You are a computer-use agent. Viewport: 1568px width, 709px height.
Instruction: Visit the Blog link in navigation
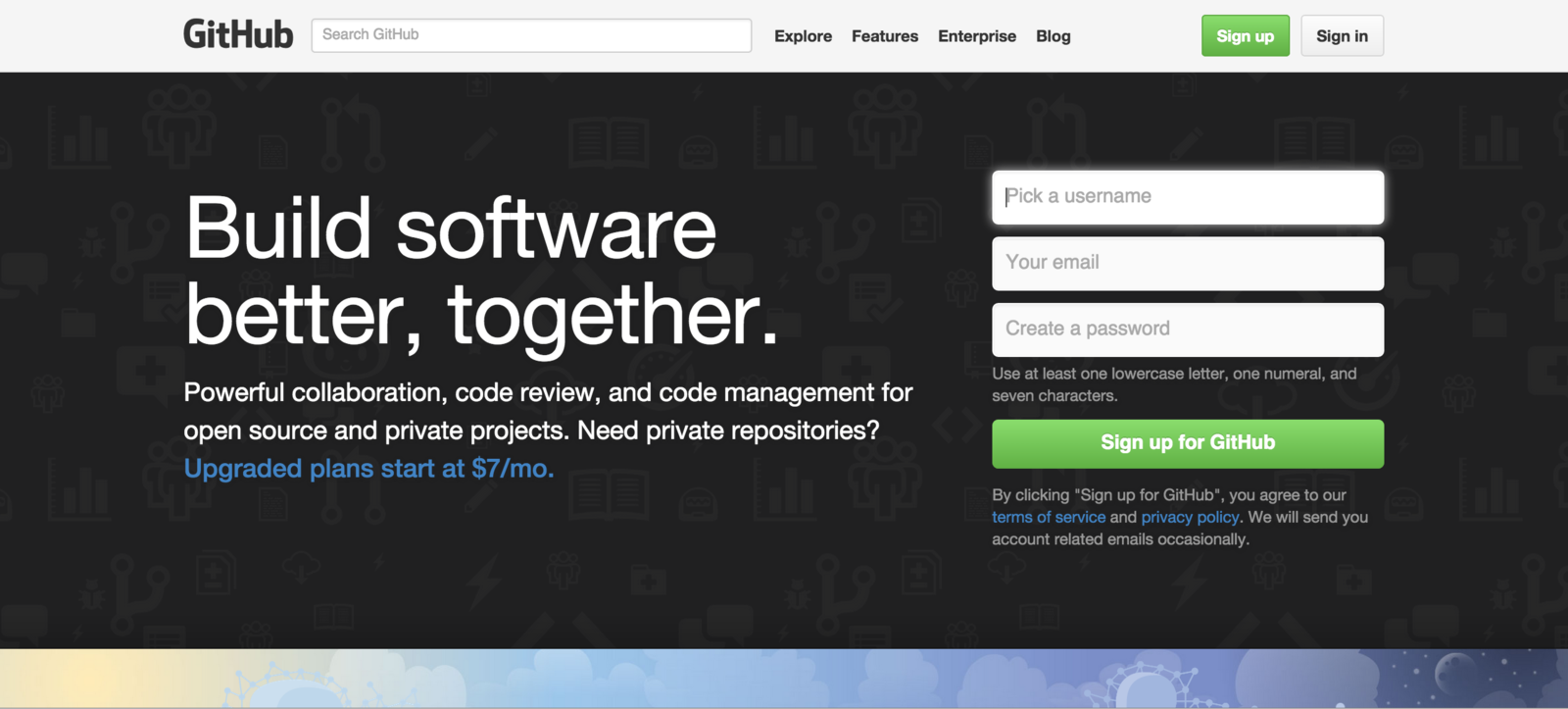tap(1053, 36)
